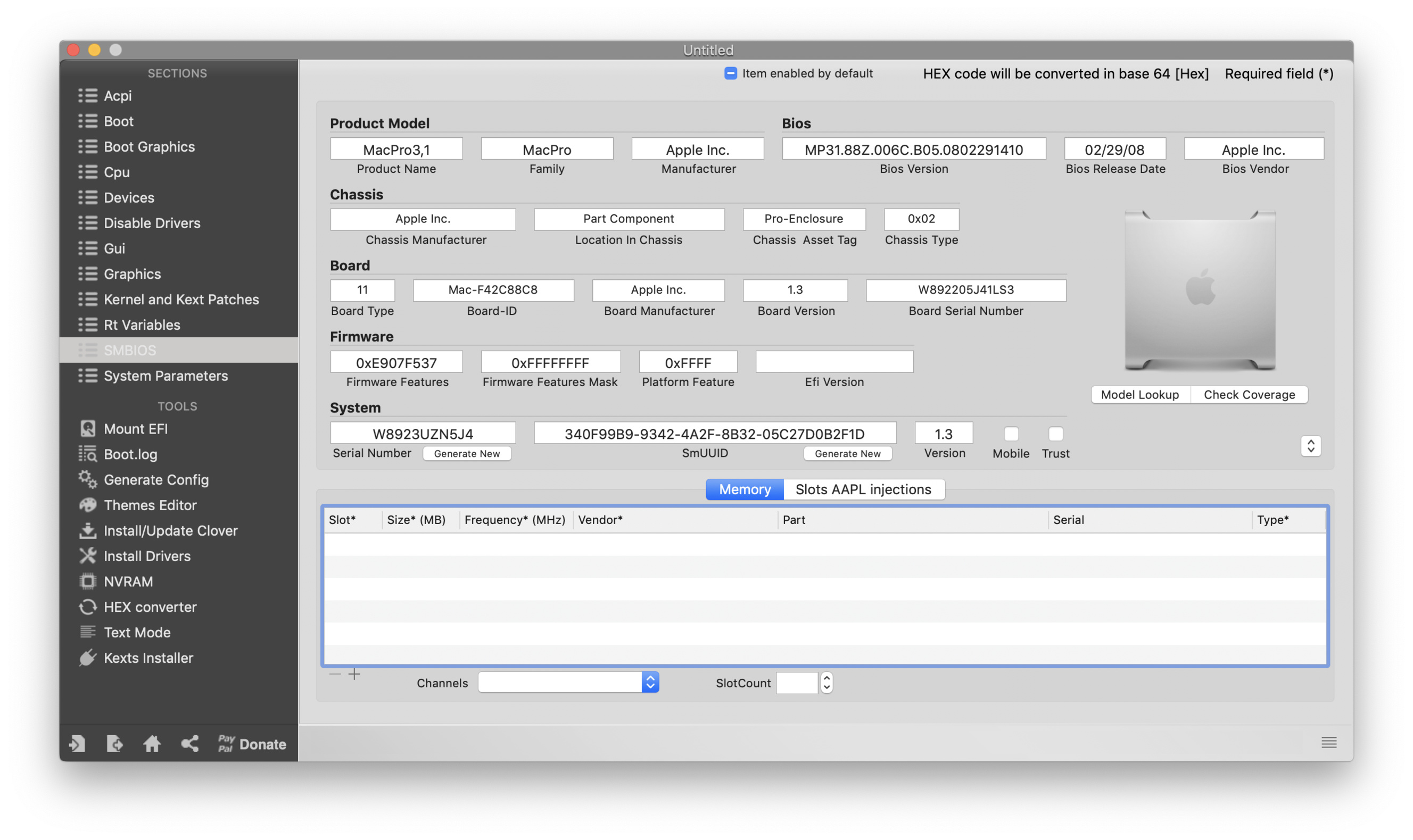The width and height of the screenshot is (1413, 840).
Task: Switch to Slots AAPL injections tab
Action: [863, 489]
